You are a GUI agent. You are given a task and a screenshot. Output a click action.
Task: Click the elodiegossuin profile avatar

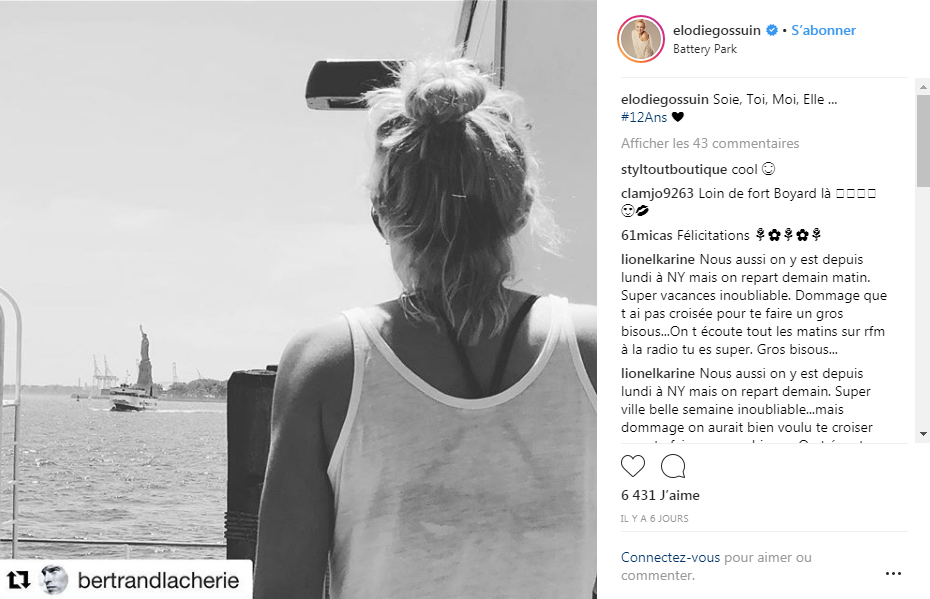click(641, 39)
